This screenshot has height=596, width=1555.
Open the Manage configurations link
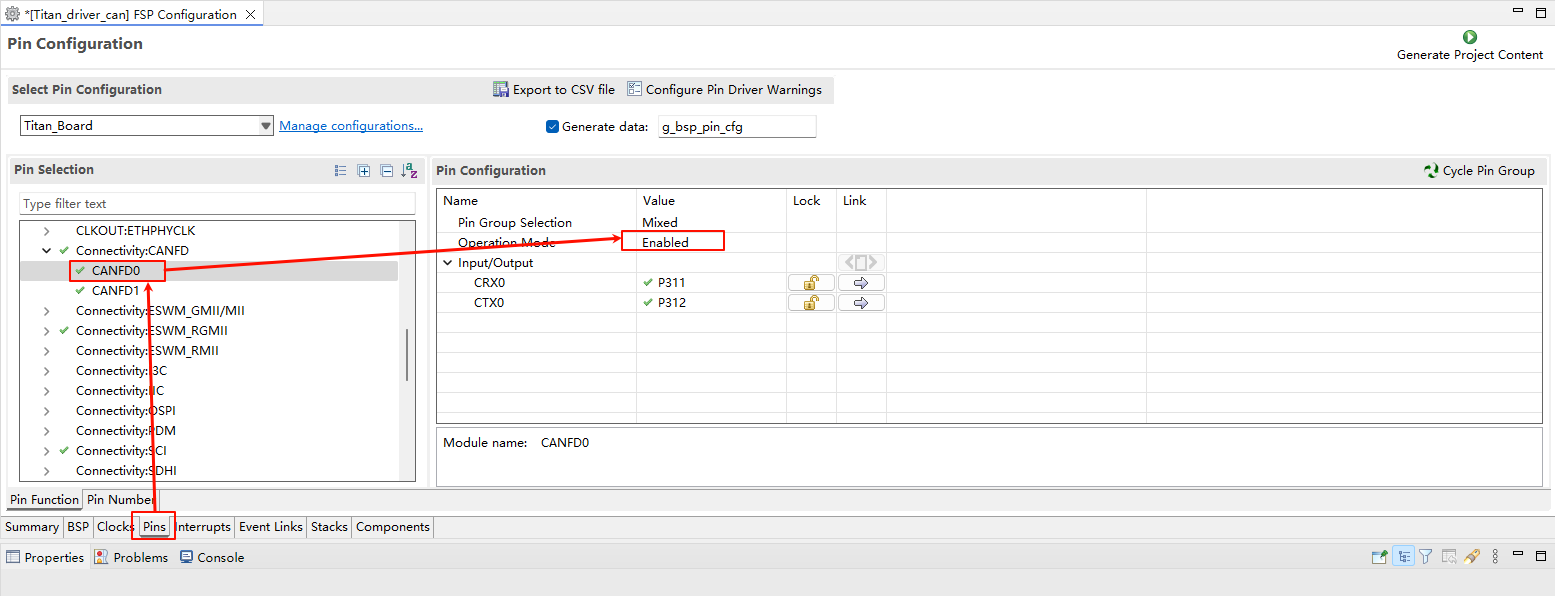pos(350,126)
